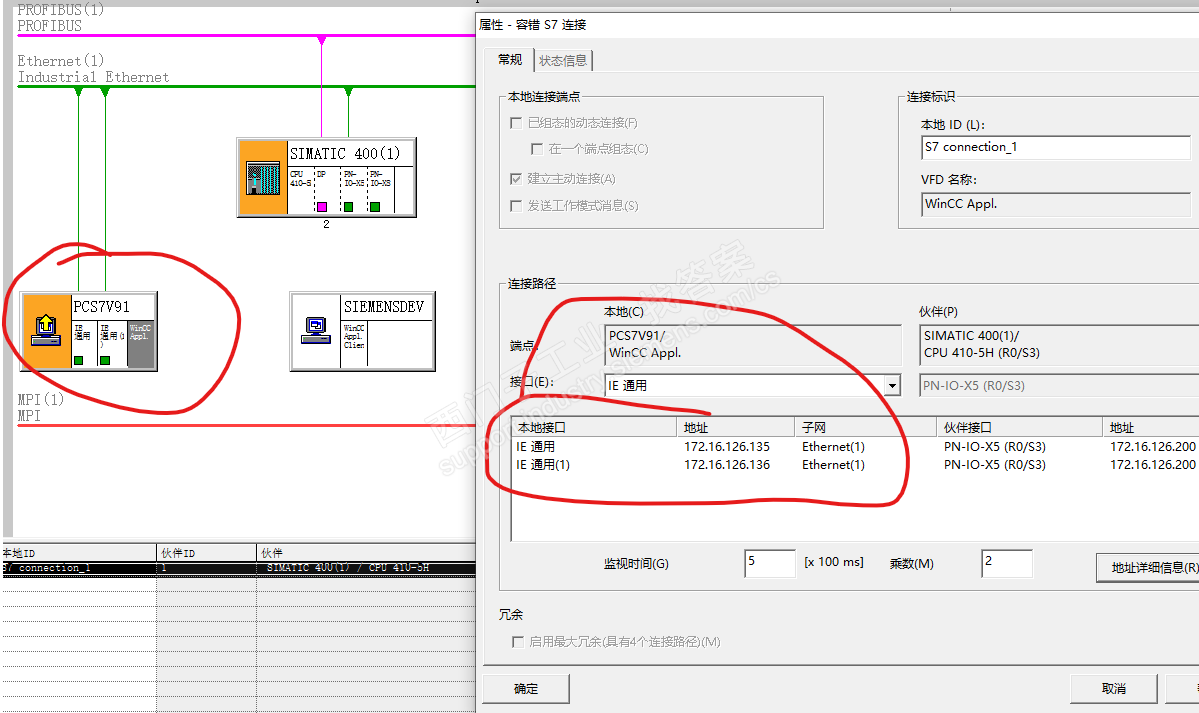Click the green Industrial Ethernet network line
This screenshot has height=713, width=1199.
point(245,86)
